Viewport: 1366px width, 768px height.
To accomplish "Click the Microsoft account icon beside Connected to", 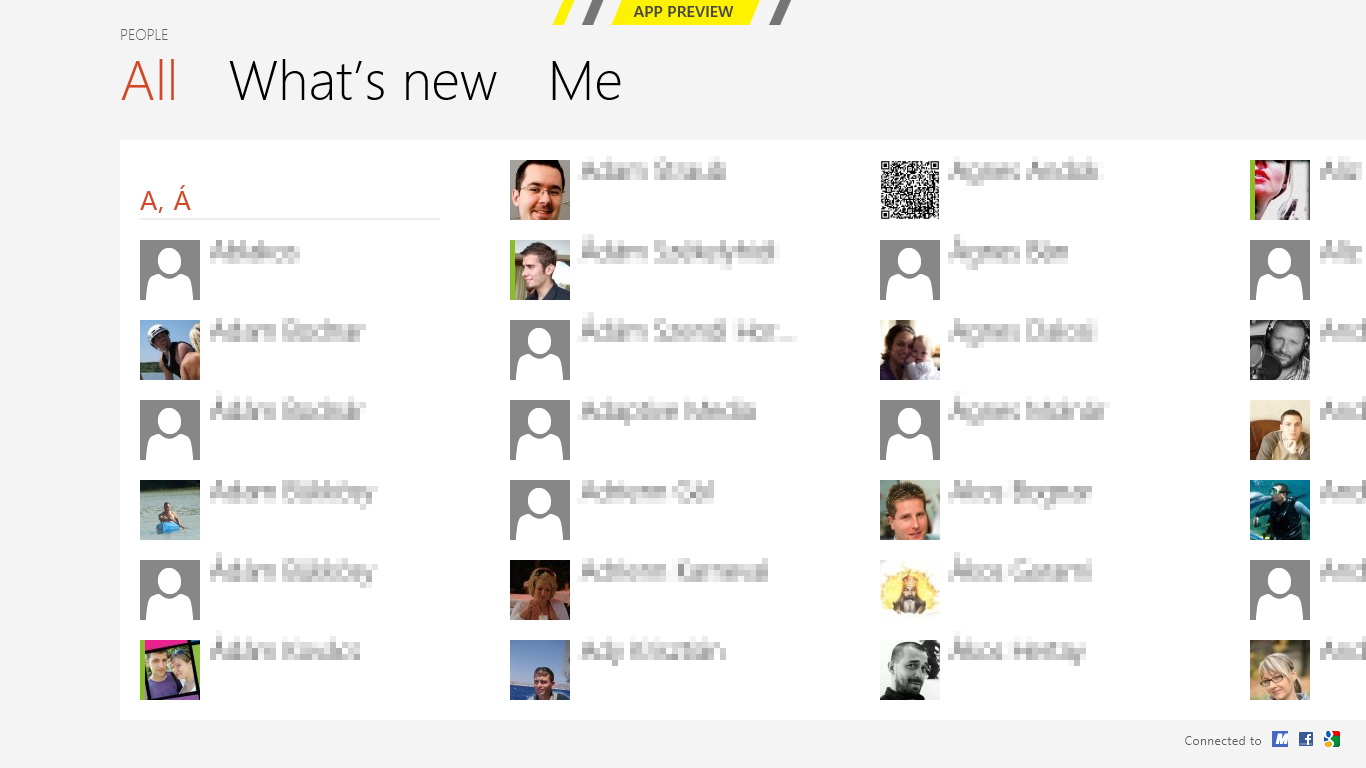I will (x=1280, y=739).
